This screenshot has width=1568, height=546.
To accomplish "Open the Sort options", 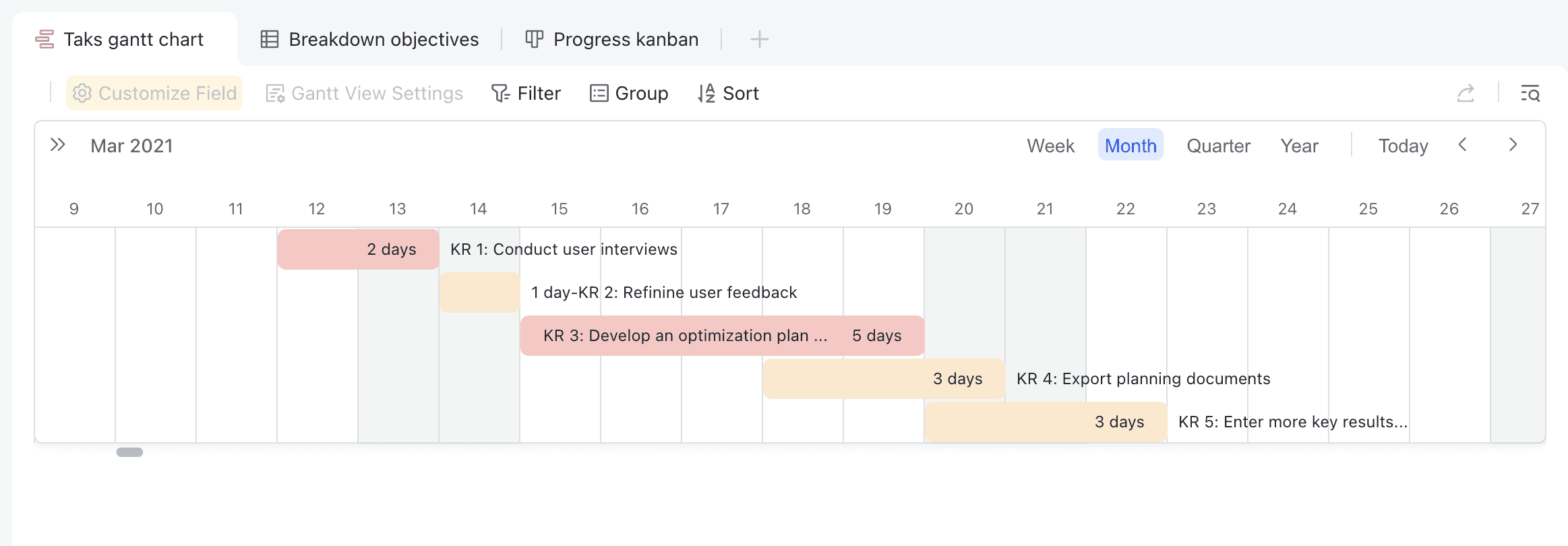I will click(x=728, y=93).
